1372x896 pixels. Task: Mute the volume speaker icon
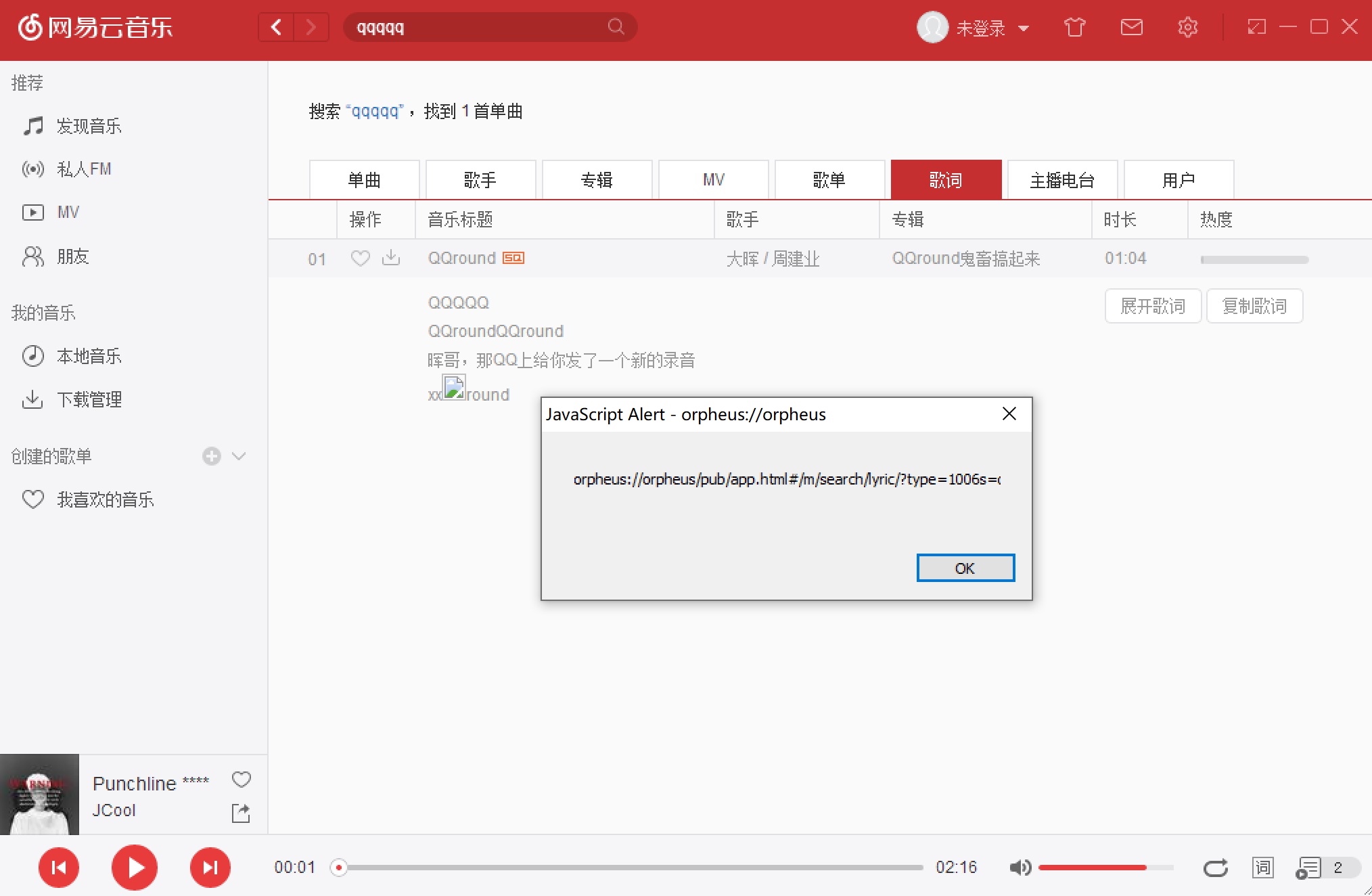click(x=1020, y=868)
